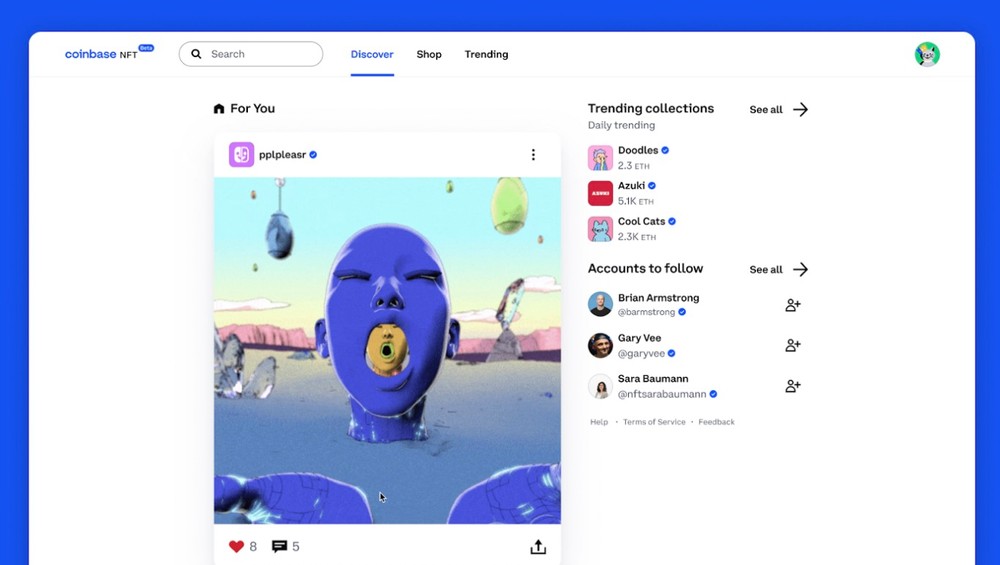
Task: Open the Cool Cats collection thumbnail
Action: (x=600, y=229)
